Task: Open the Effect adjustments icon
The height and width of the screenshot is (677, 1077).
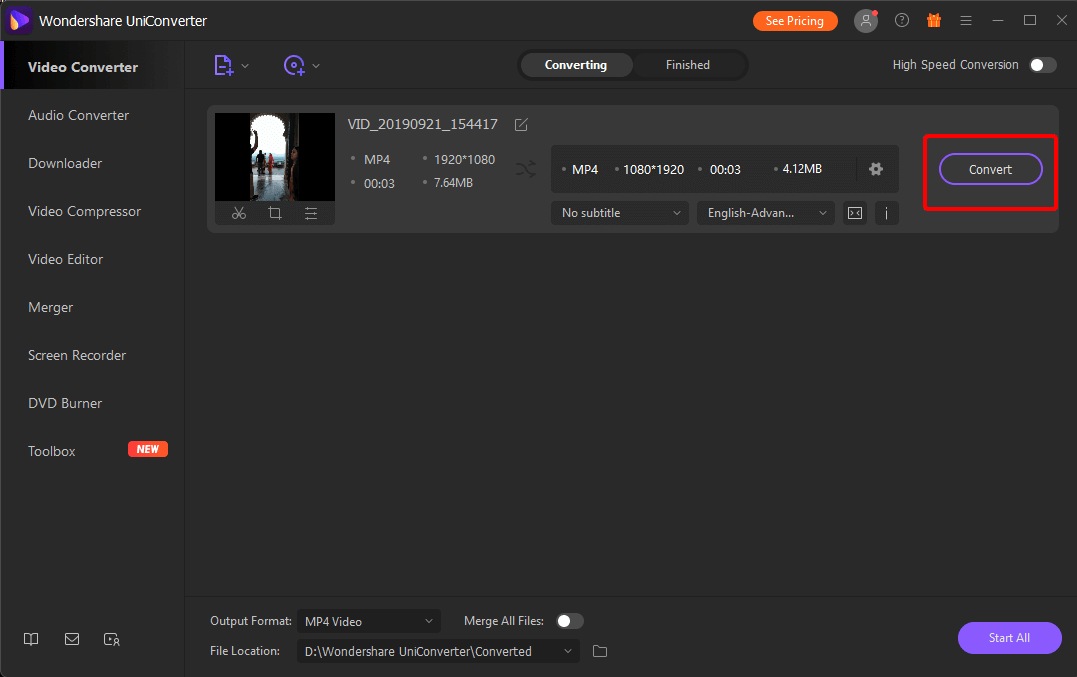Action: click(311, 213)
